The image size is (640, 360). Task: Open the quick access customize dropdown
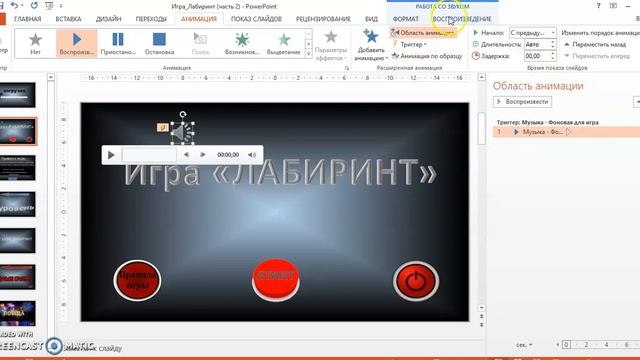(x=61, y=6)
